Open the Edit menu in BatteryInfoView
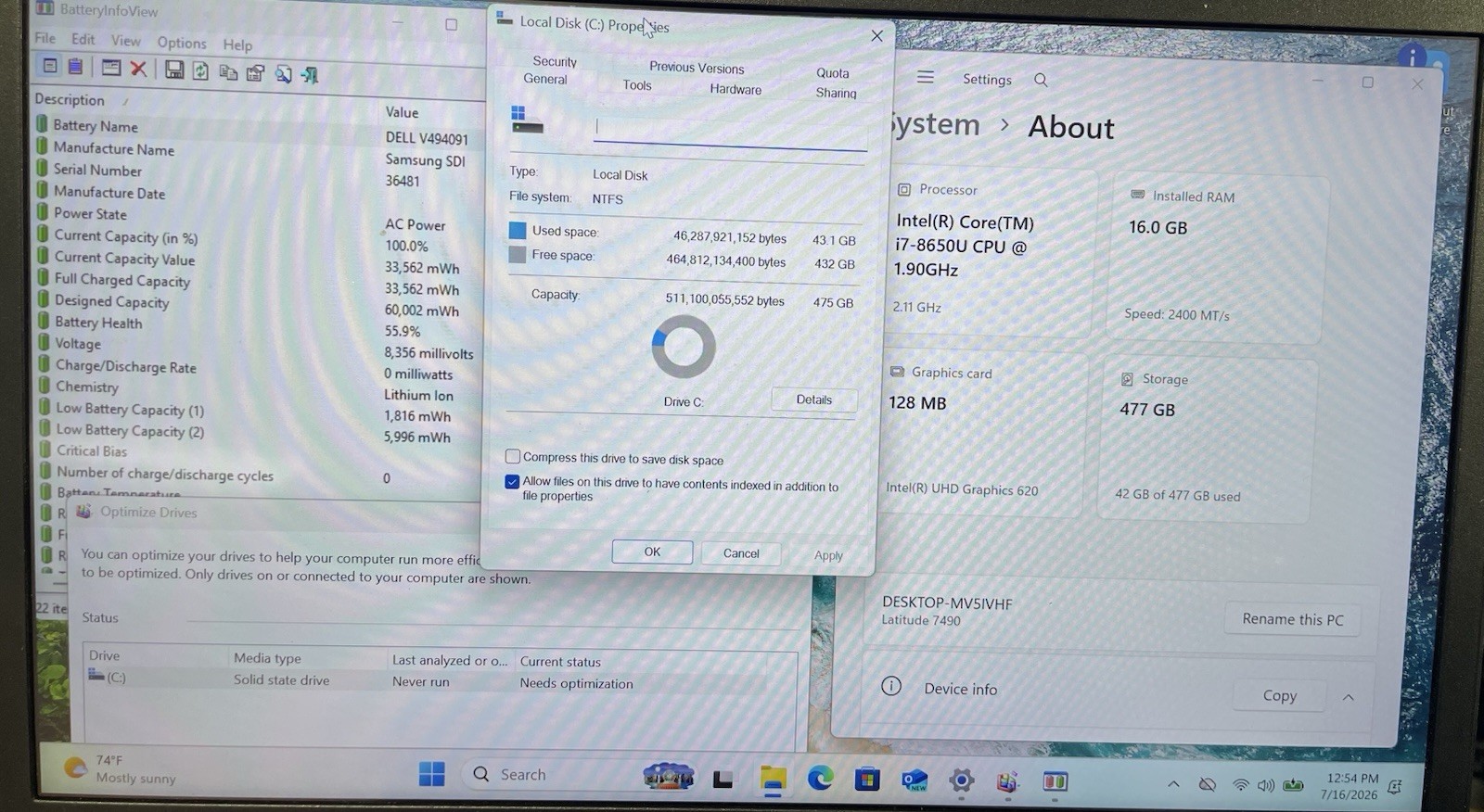Image resolution: width=1484 pixels, height=812 pixels. (83, 39)
